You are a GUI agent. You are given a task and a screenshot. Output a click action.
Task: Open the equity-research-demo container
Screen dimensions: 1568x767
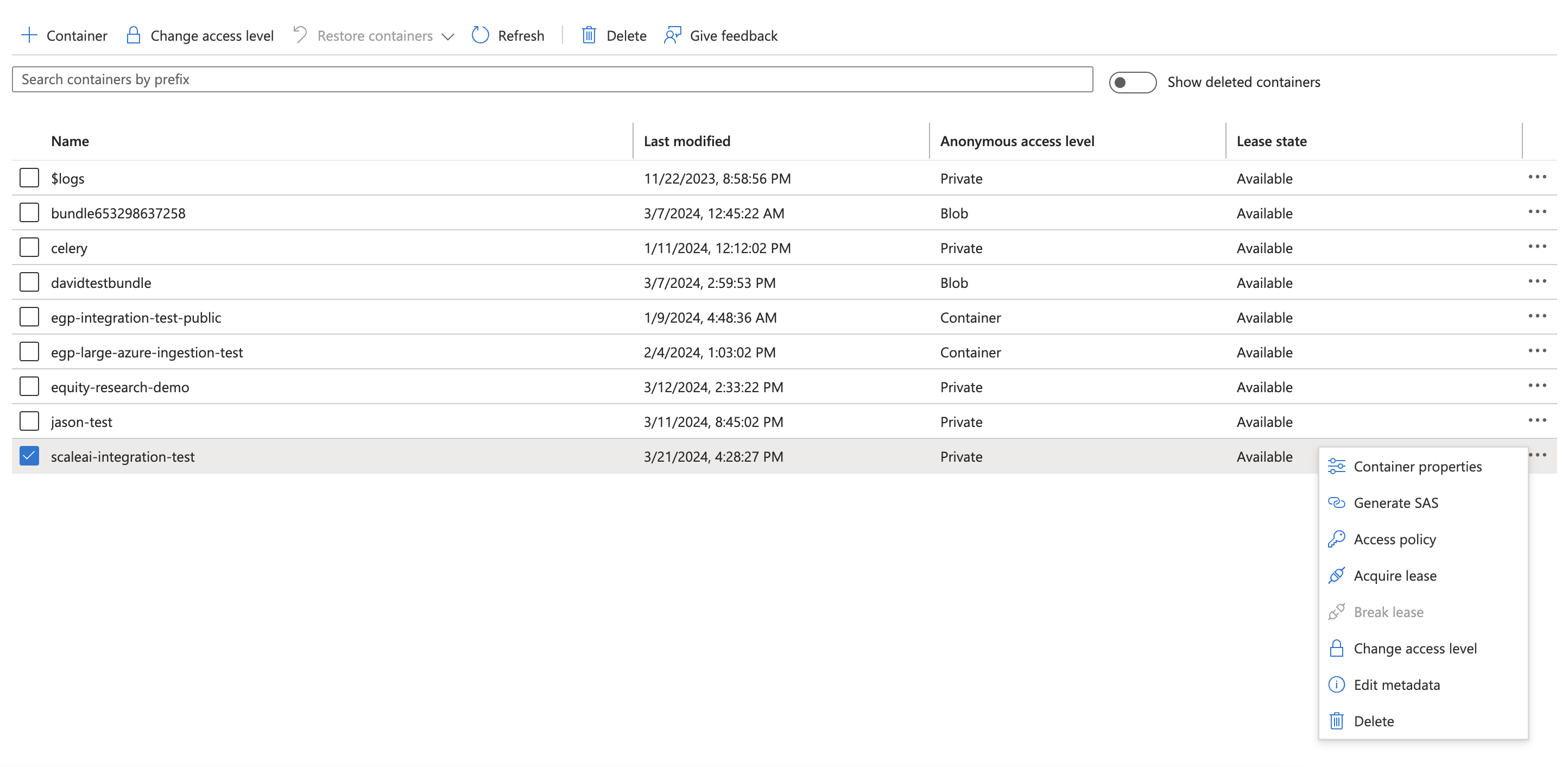tap(120, 387)
